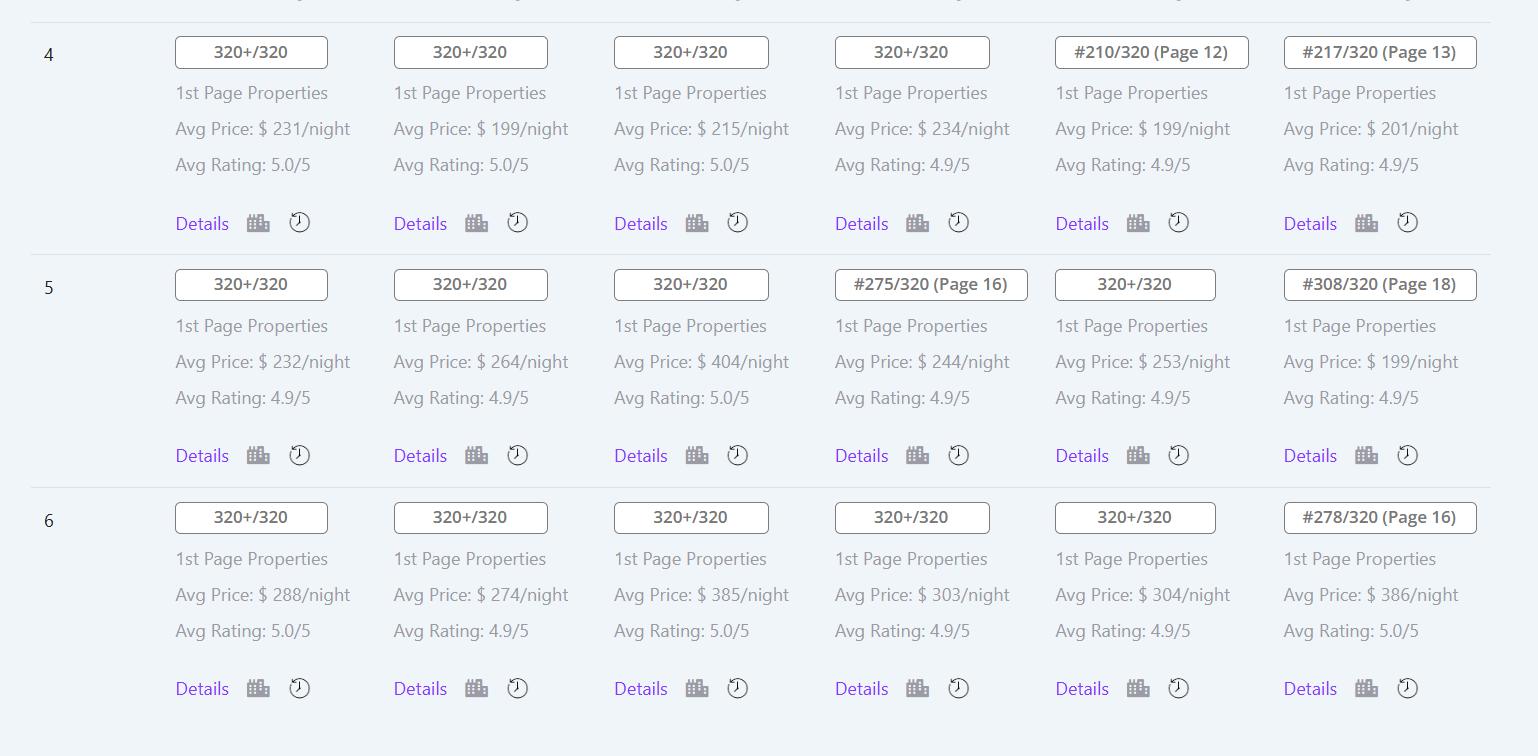The image size is (1538, 756).
Task: Click the #308/320 (Page 18) badge
Action: coord(1380,285)
